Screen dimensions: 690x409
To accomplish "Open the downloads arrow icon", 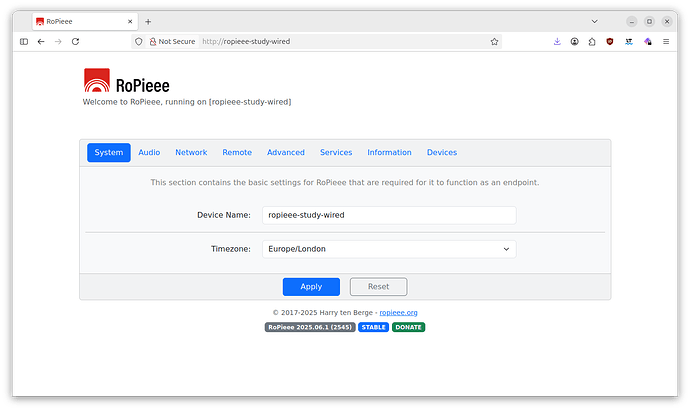I will [x=557, y=41].
